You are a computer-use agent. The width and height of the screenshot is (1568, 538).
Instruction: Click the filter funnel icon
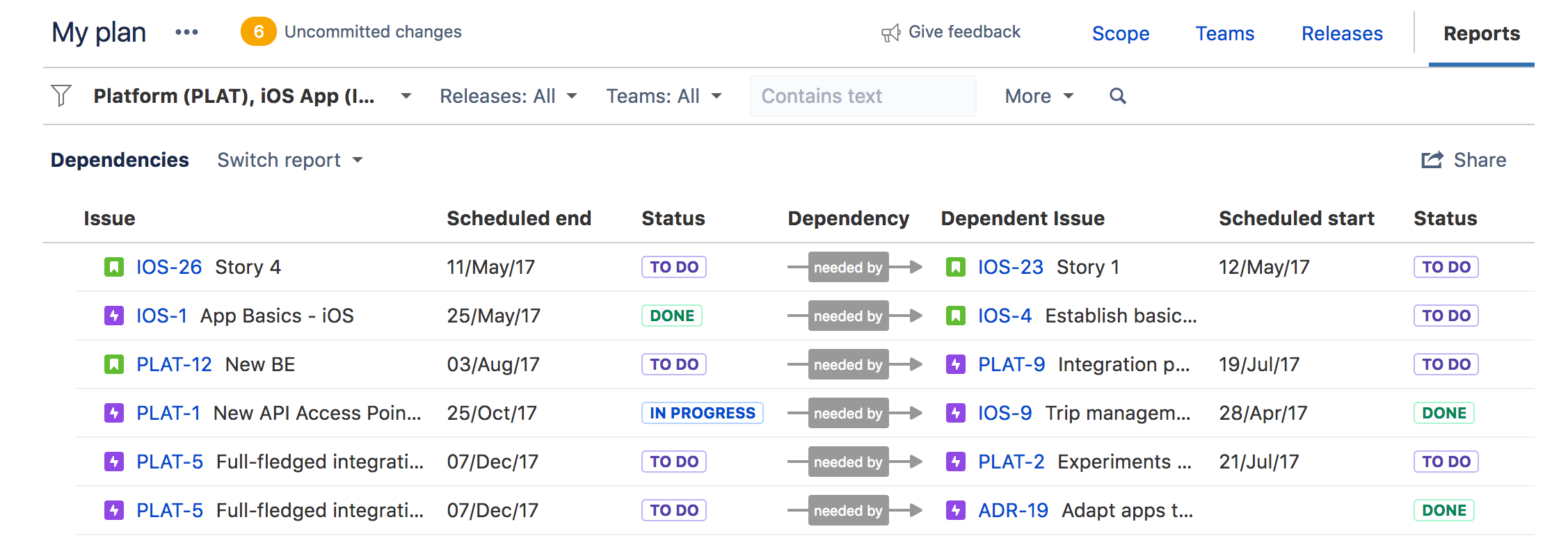coord(61,95)
